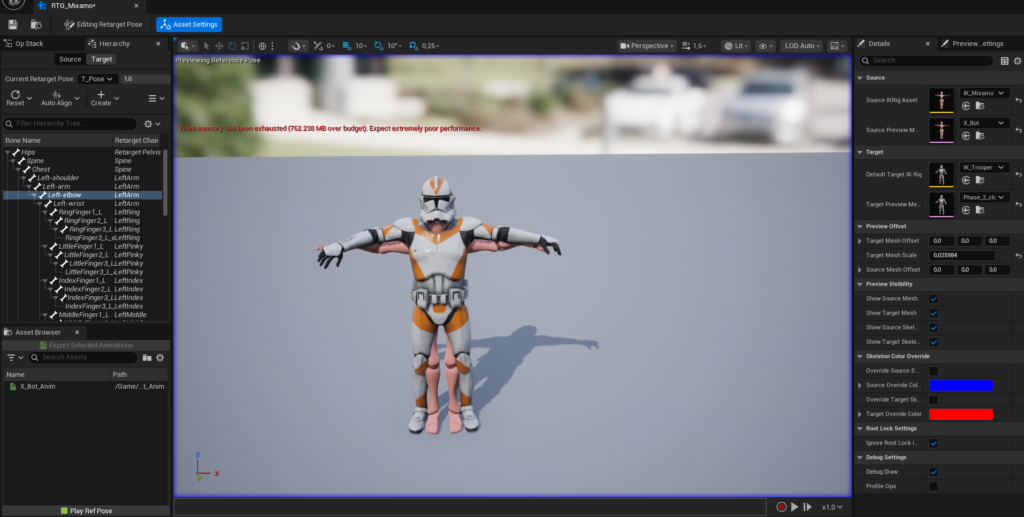Image resolution: width=1024 pixels, height=517 pixels.
Task: Enable Profile Ops checkbox
Action: click(933, 486)
